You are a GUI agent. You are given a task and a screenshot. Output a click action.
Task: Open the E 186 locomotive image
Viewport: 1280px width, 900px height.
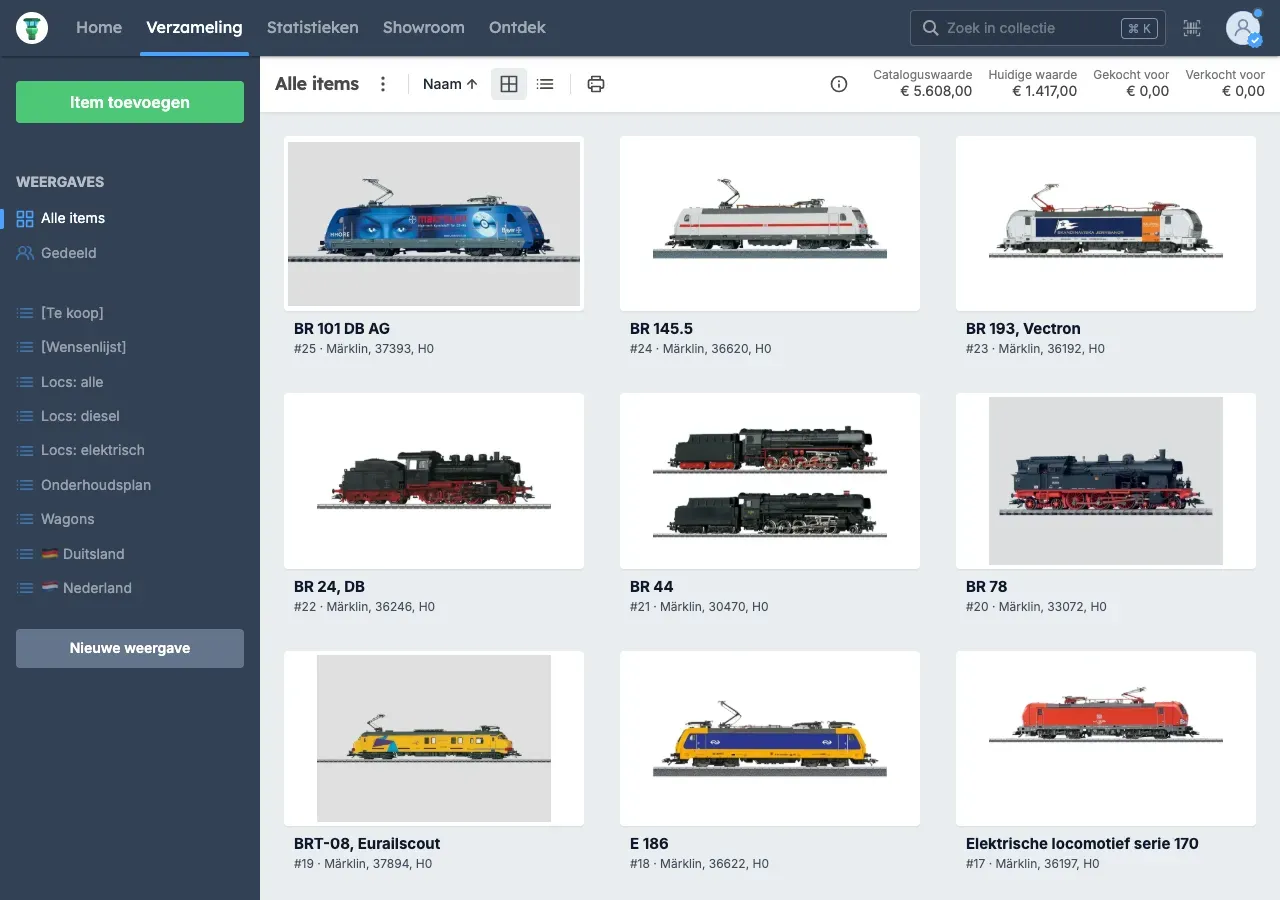coord(770,738)
